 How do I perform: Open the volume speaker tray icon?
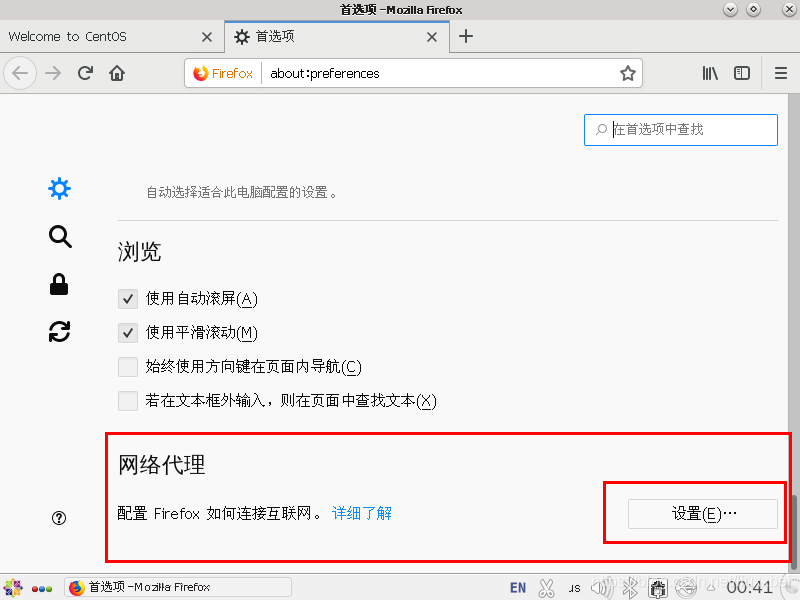click(x=603, y=588)
